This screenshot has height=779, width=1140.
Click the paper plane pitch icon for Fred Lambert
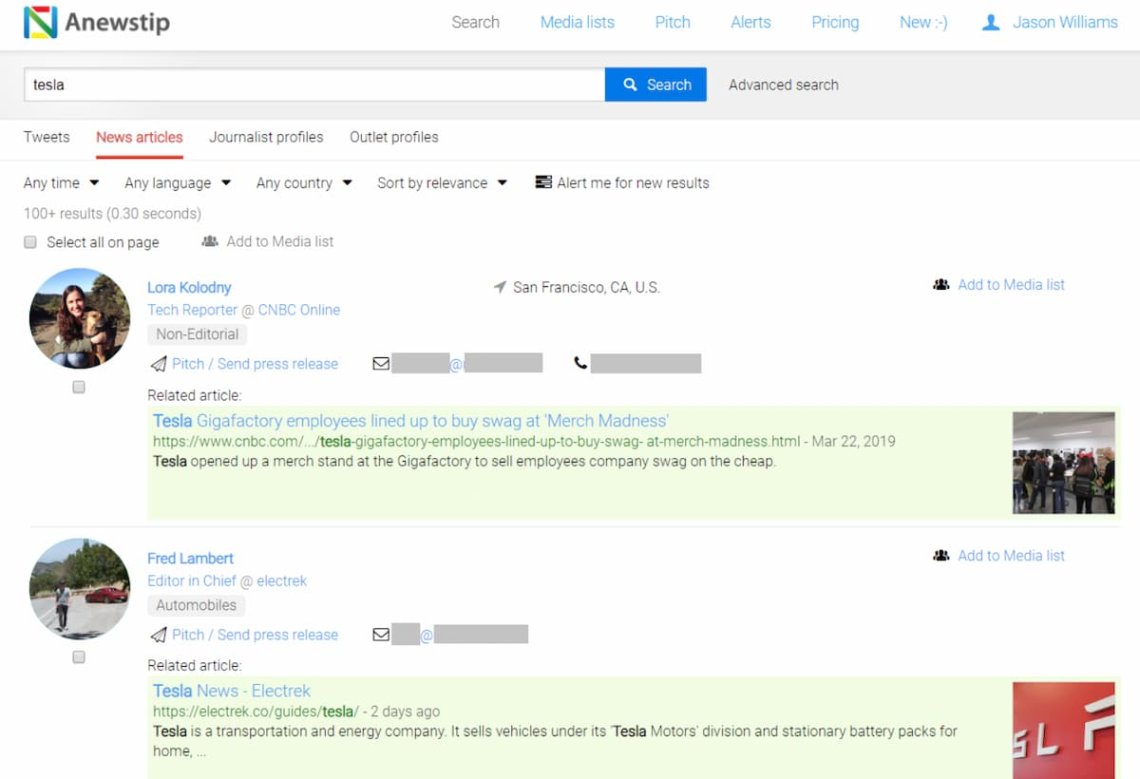click(x=158, y=635)
